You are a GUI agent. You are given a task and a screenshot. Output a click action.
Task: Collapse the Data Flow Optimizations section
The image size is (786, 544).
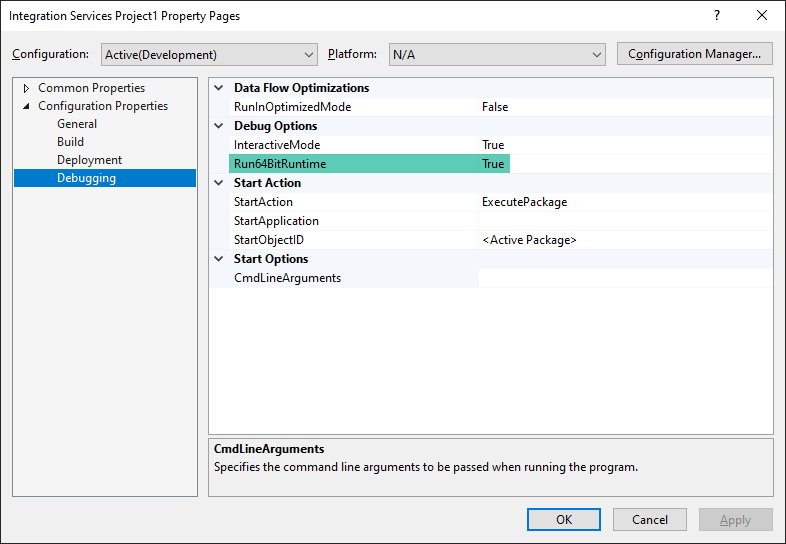pos(219,88)
